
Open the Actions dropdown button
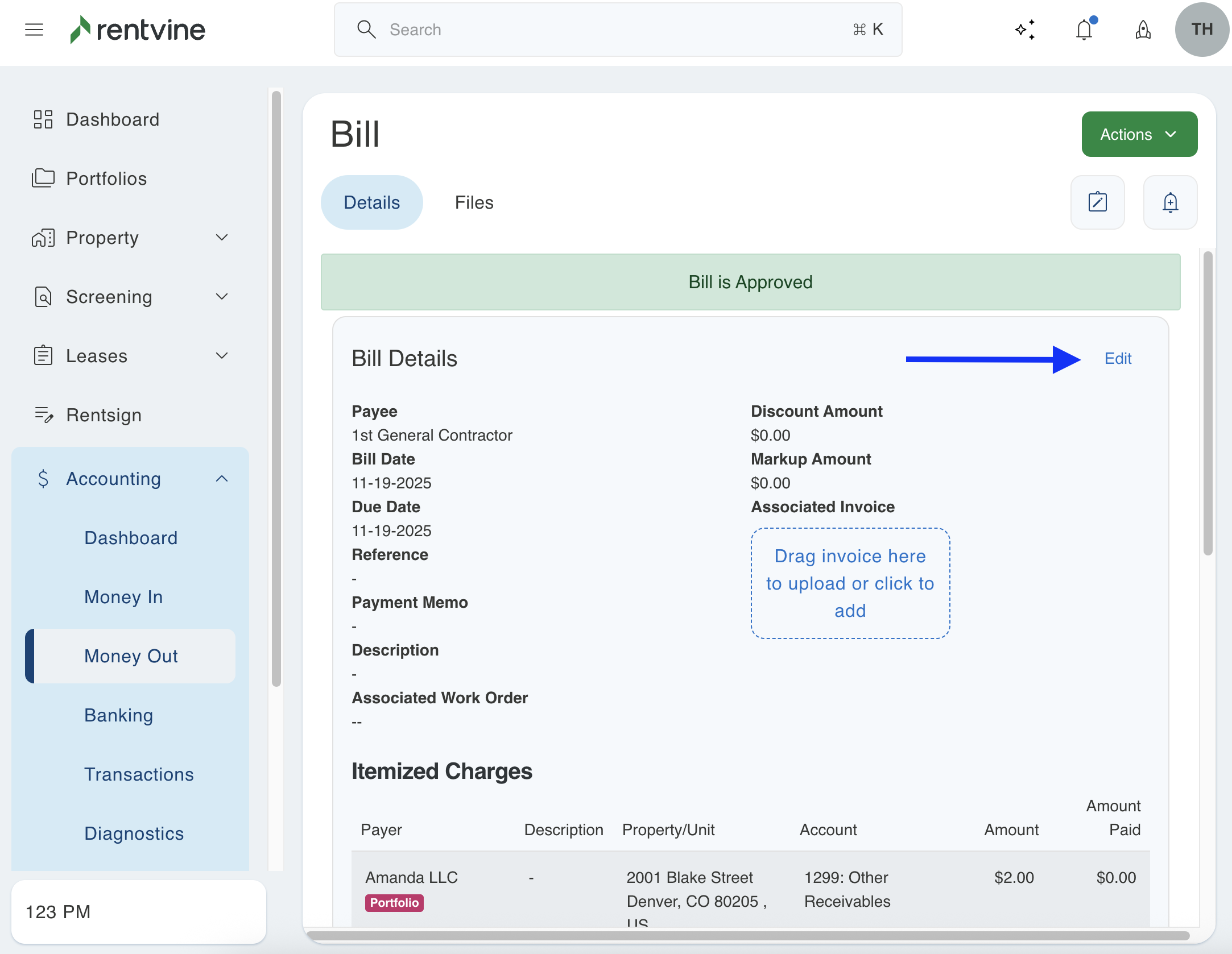click(x=1139, y=134)
